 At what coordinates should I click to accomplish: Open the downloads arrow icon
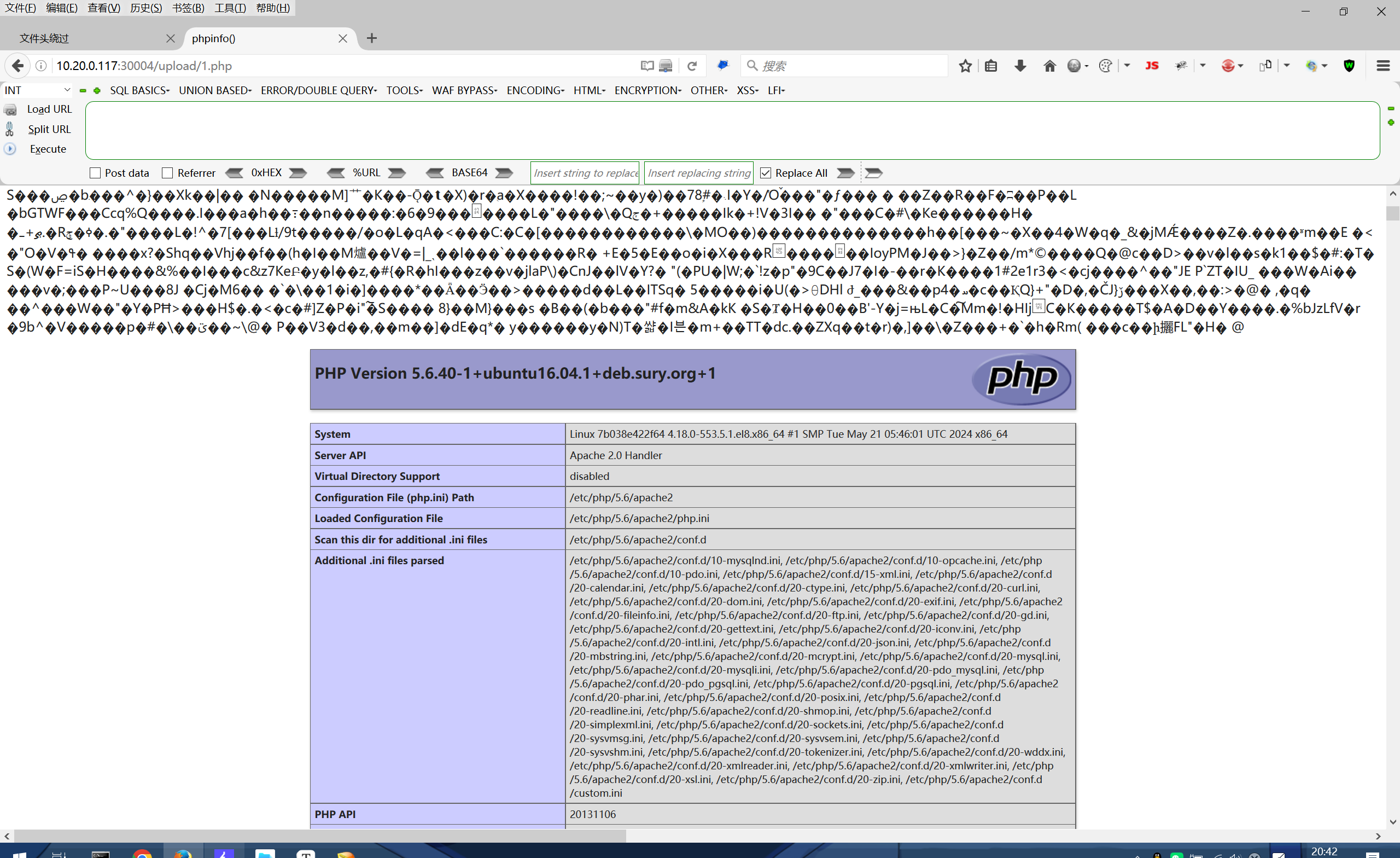[x=1020, y=66]
